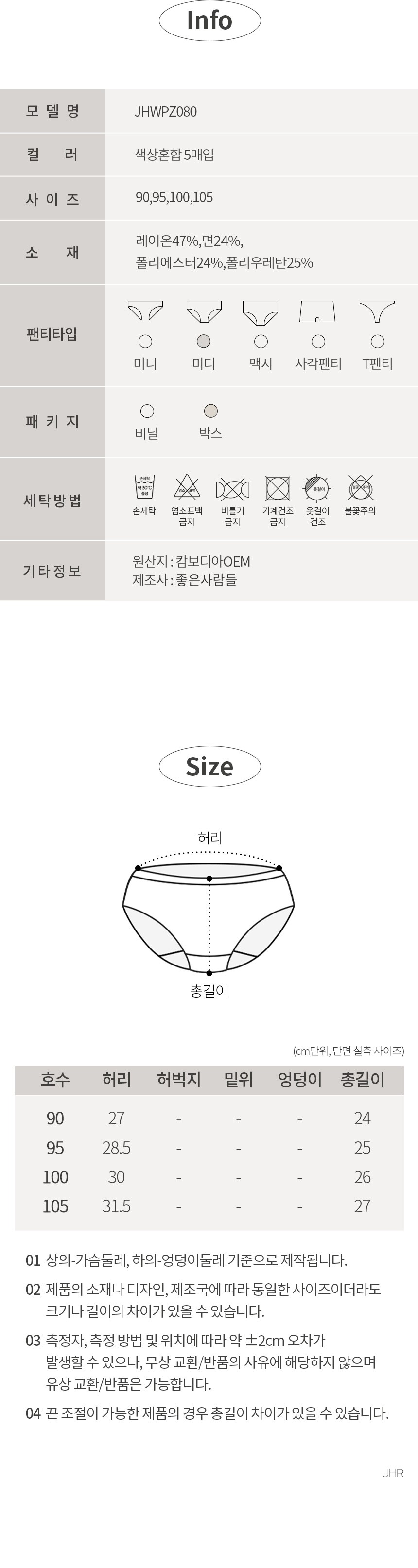Click the mini panty shape icon
The image size is (418, 1568).
(145, 311)
